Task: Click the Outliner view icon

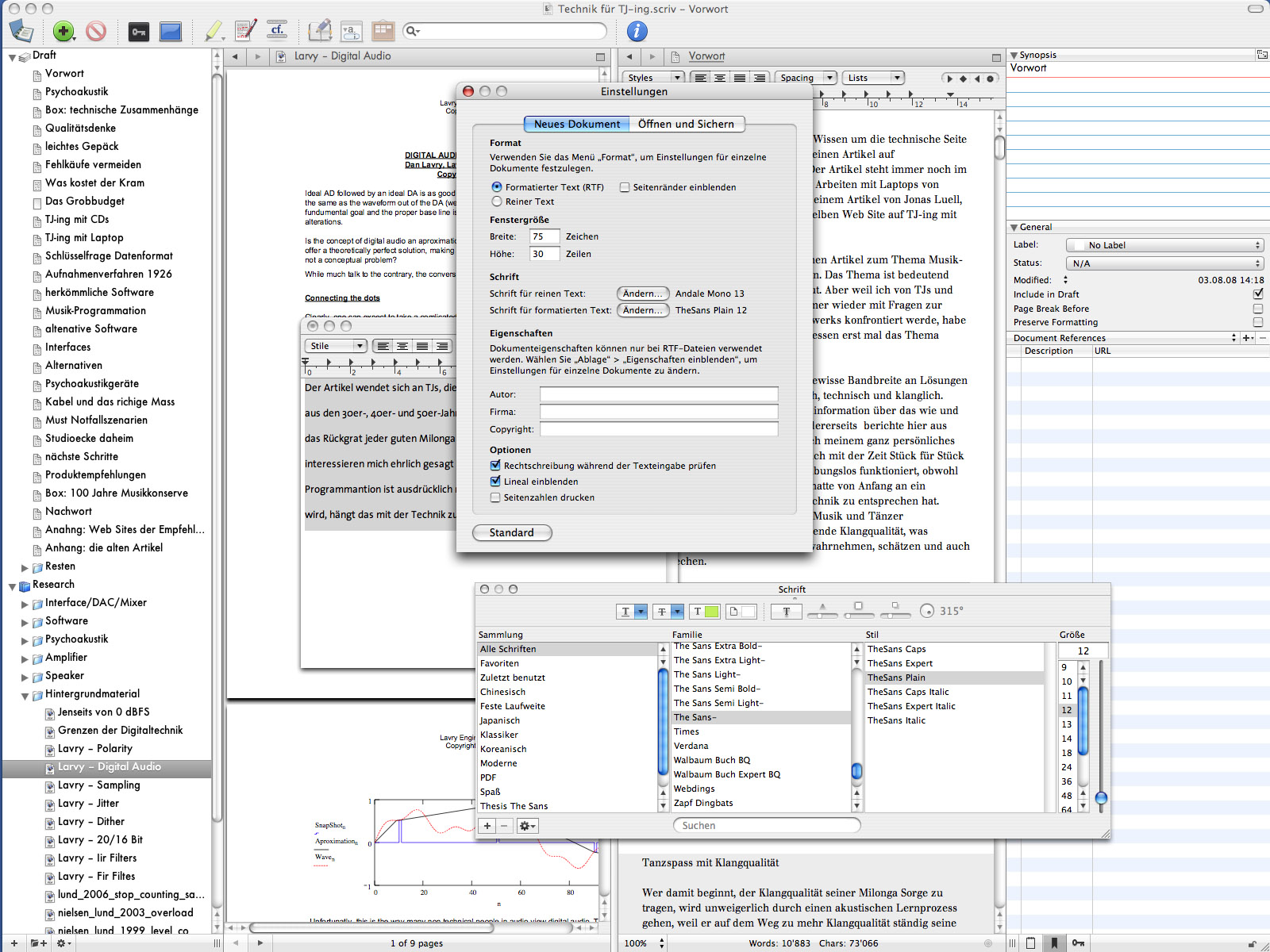Action: [351, 31]
